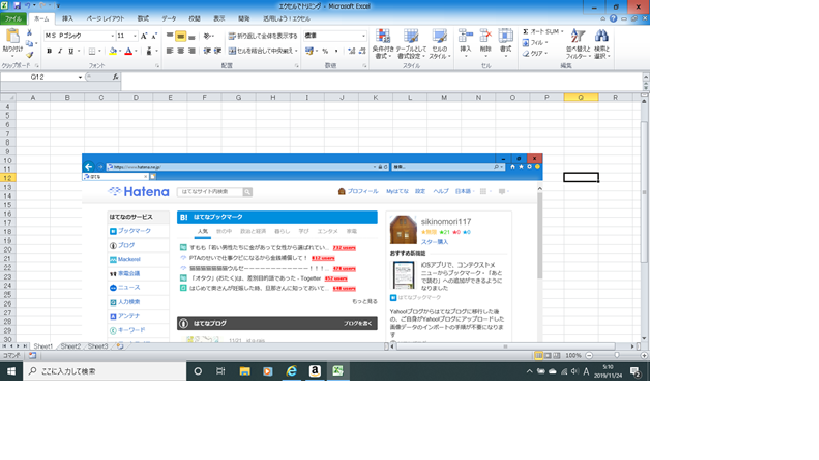
Task: Open the borders dropdown arrow
Action: (x=99, y=51)
